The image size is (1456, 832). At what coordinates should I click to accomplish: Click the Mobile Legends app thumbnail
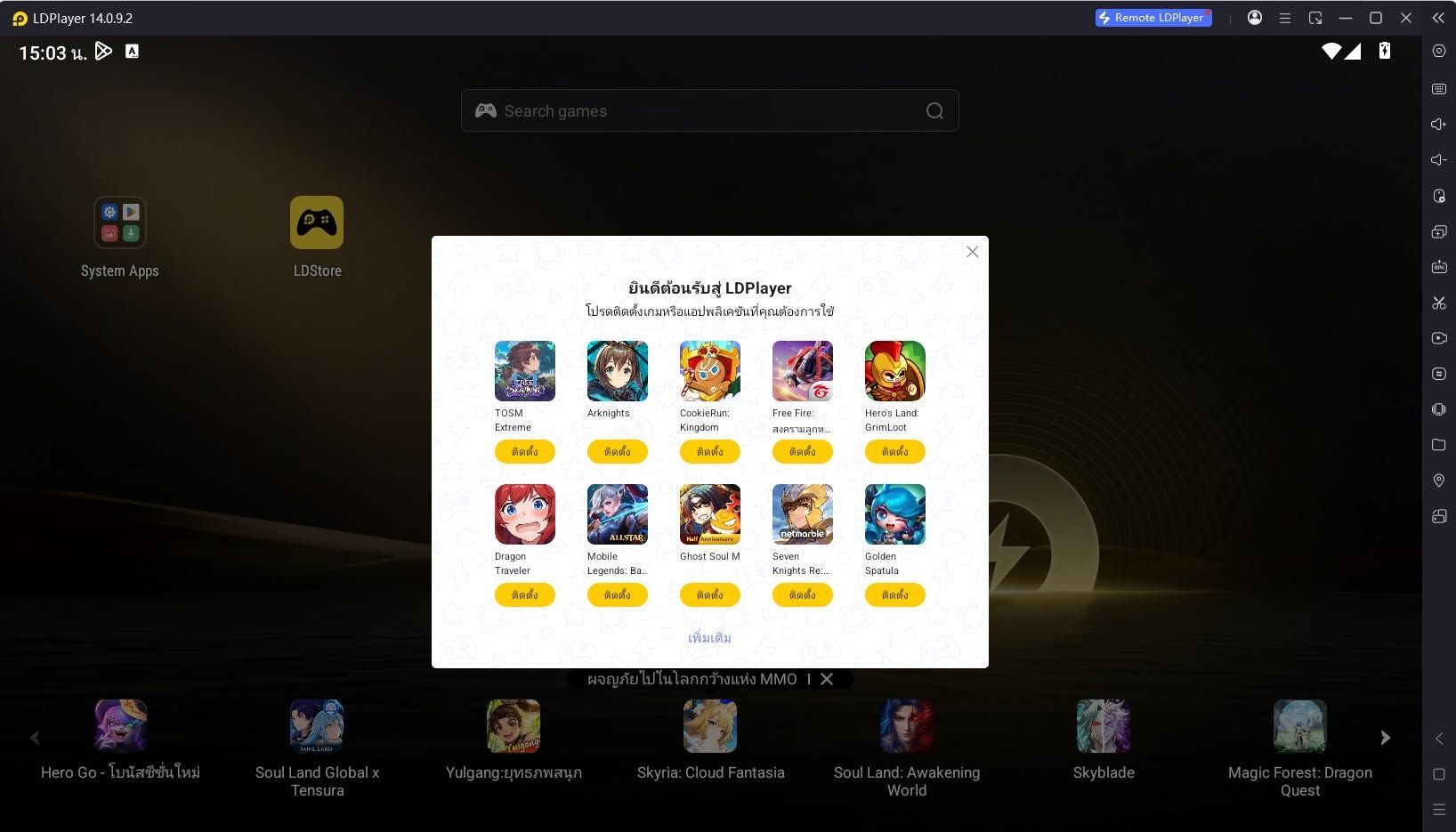618,514
